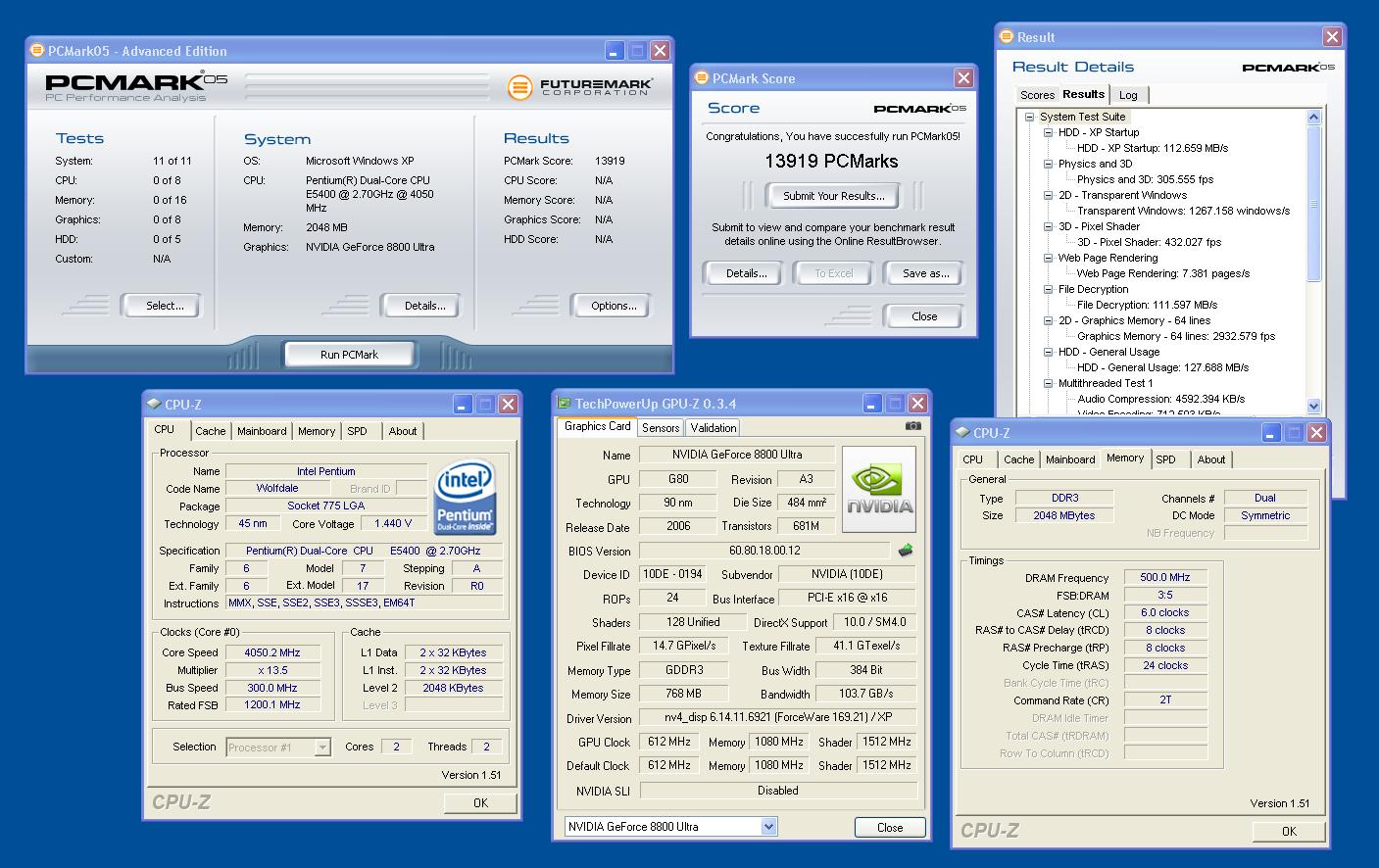
Task: Click title icon of CPU-Z window showing Processor
Action: click(154, 404)
